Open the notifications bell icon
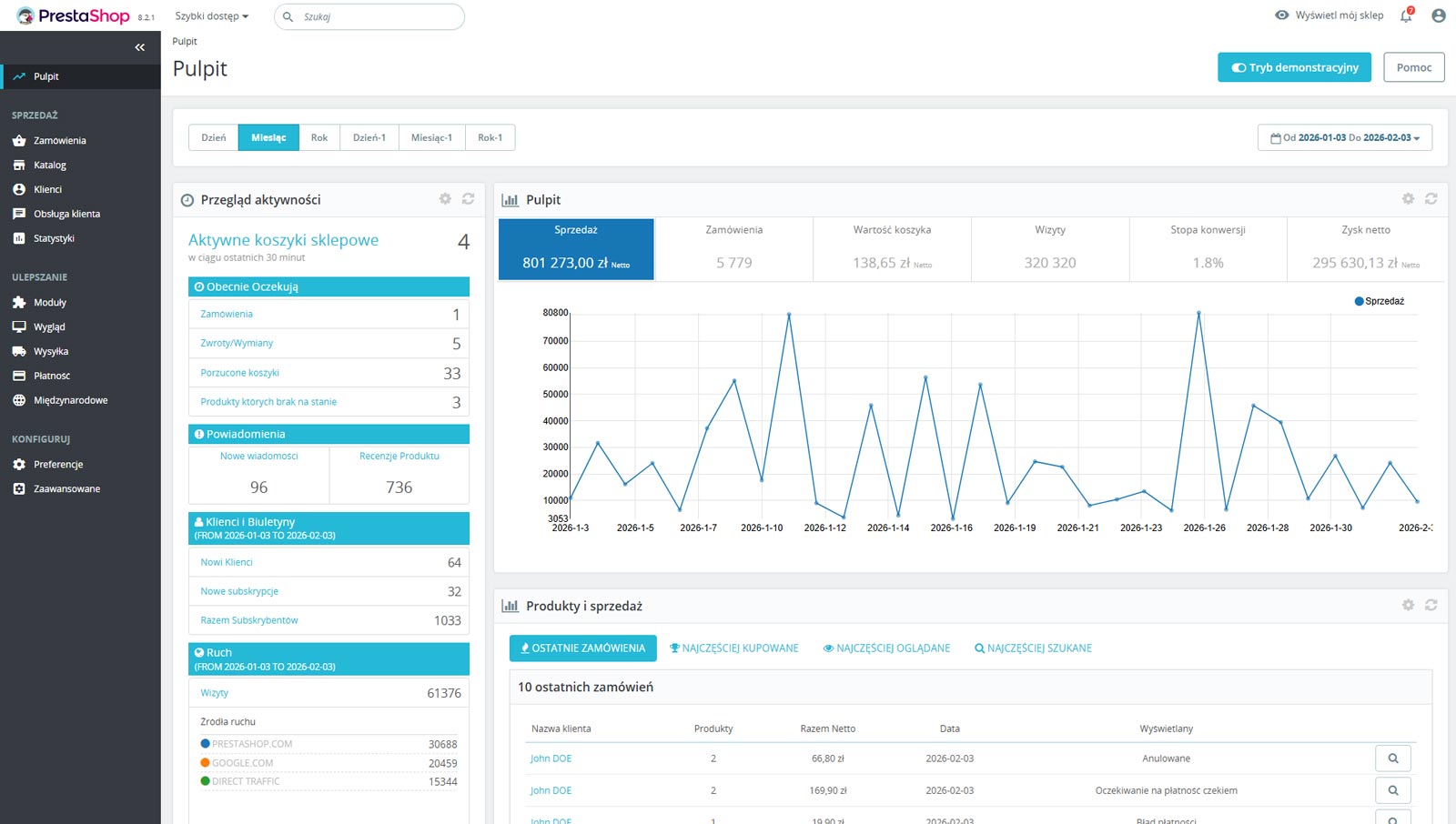This screenshot has height=824, width=1456. tap(1406, 15)
